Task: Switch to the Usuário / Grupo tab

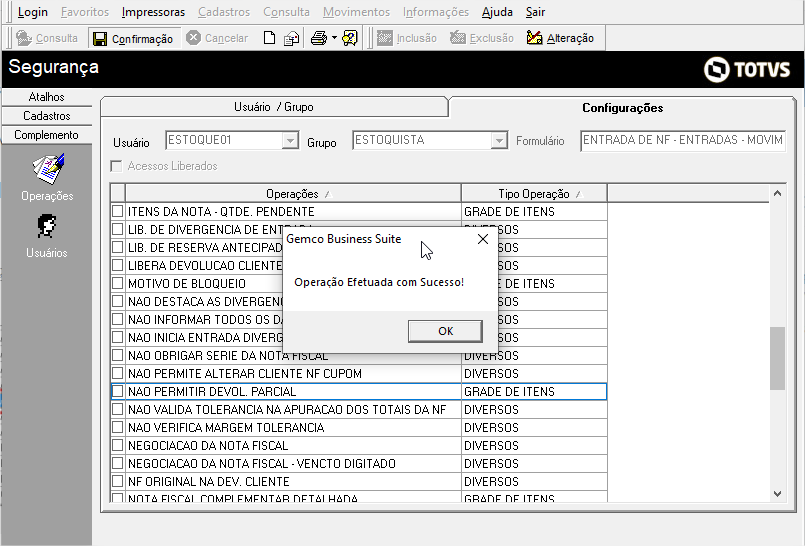Action: [274, 107]
